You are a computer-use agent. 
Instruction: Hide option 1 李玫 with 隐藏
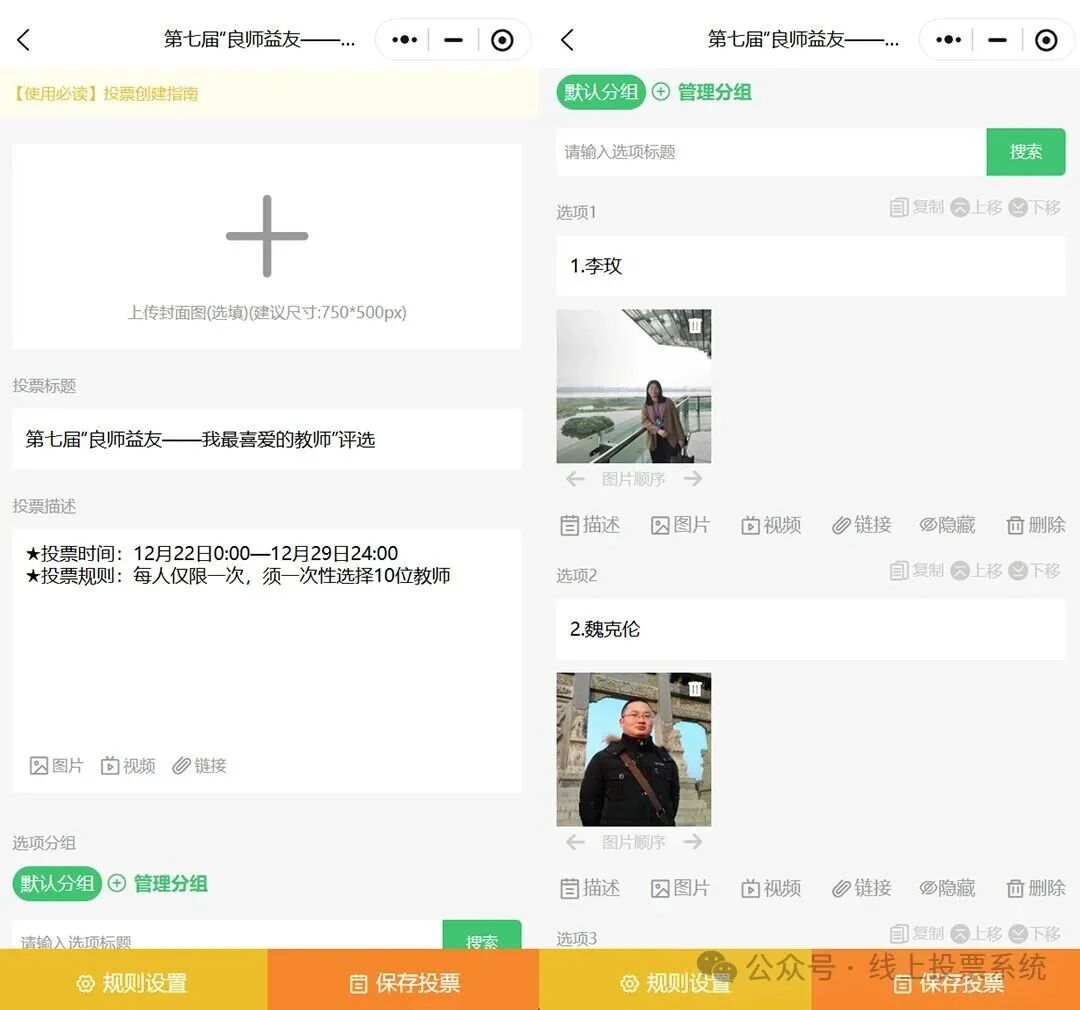947,524
